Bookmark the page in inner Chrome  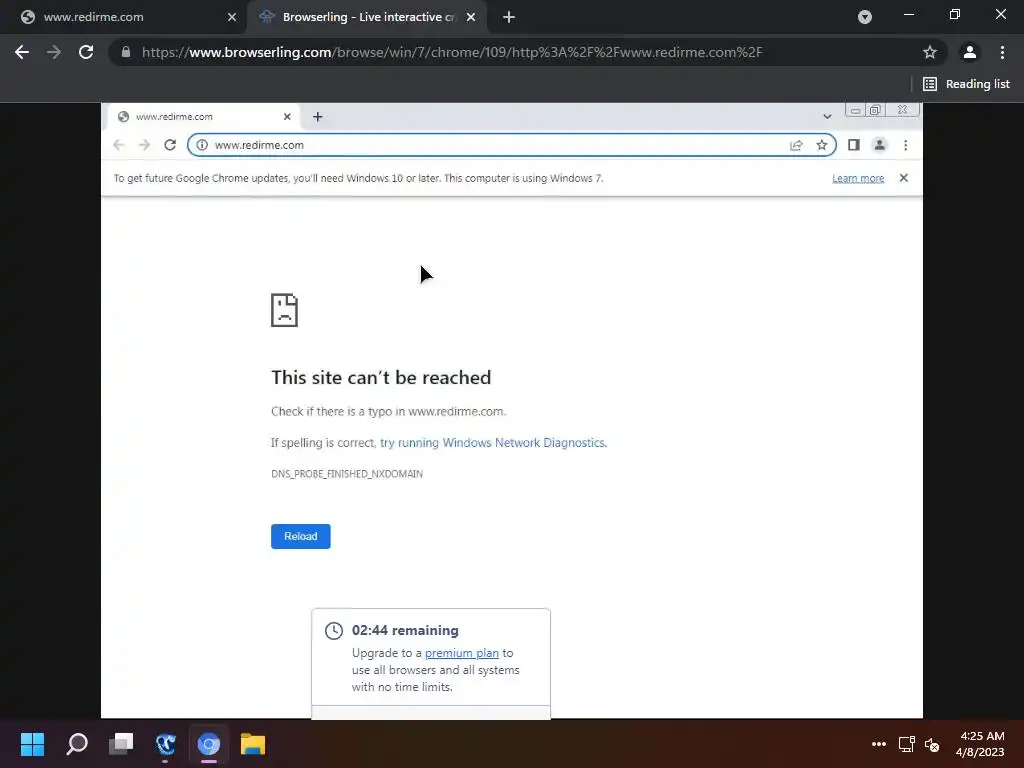pyautogui.click(x=822, y=145)
